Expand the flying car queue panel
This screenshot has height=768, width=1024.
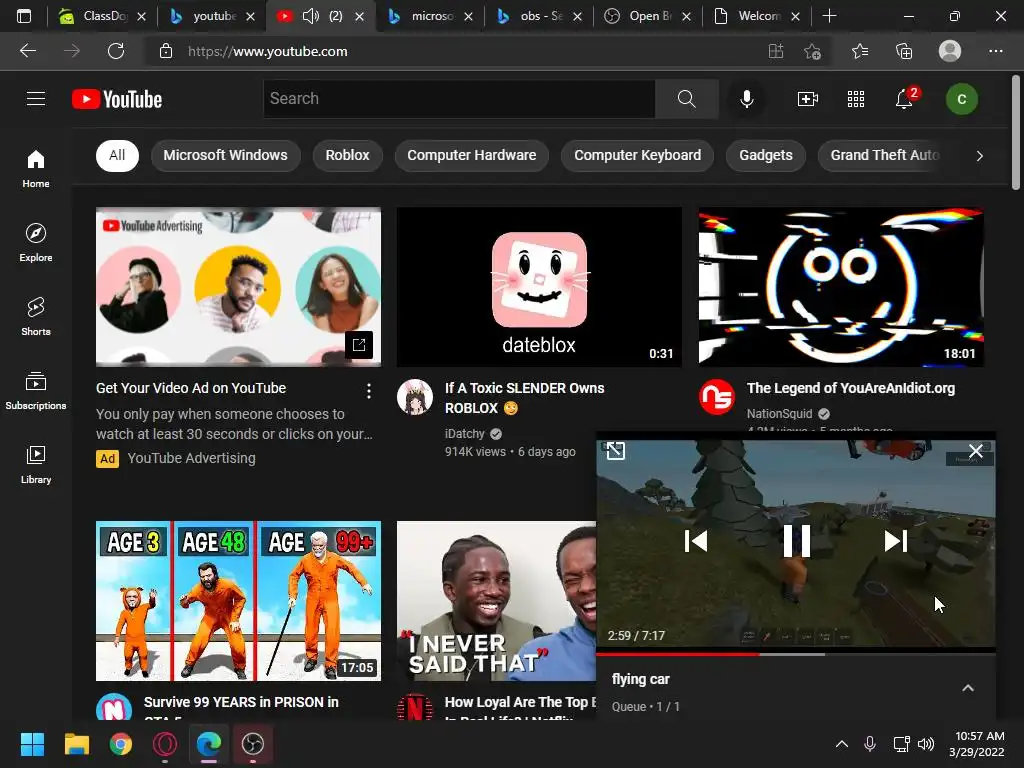[968, 688]
